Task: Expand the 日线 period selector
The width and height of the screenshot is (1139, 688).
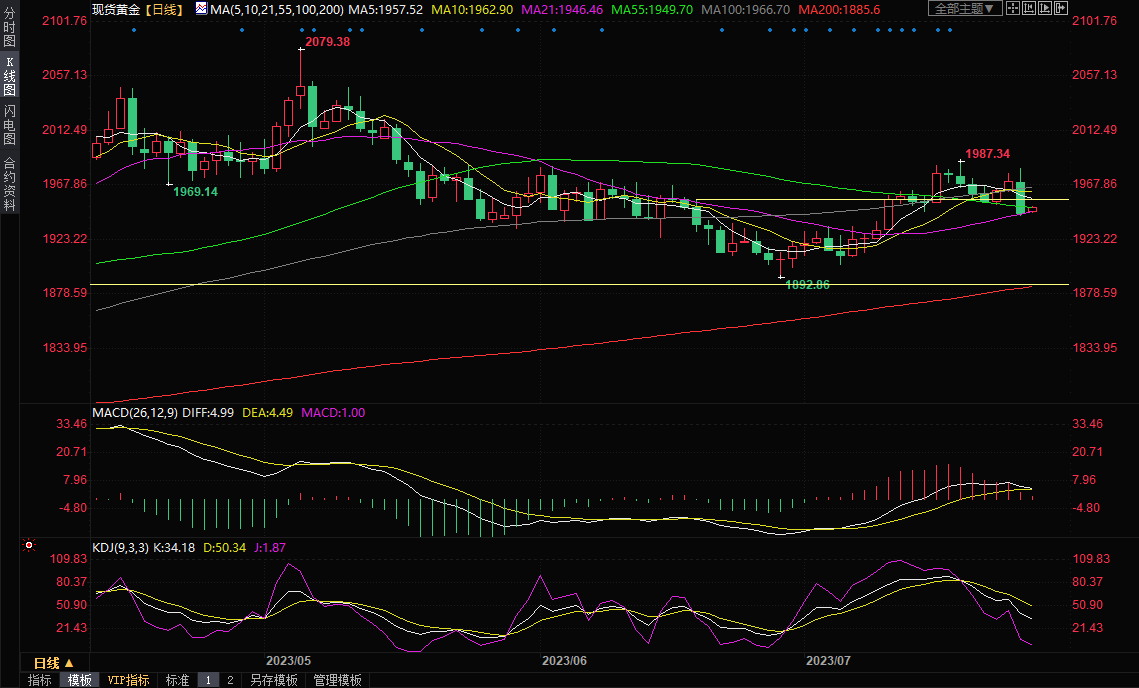Action: [54, 663]
